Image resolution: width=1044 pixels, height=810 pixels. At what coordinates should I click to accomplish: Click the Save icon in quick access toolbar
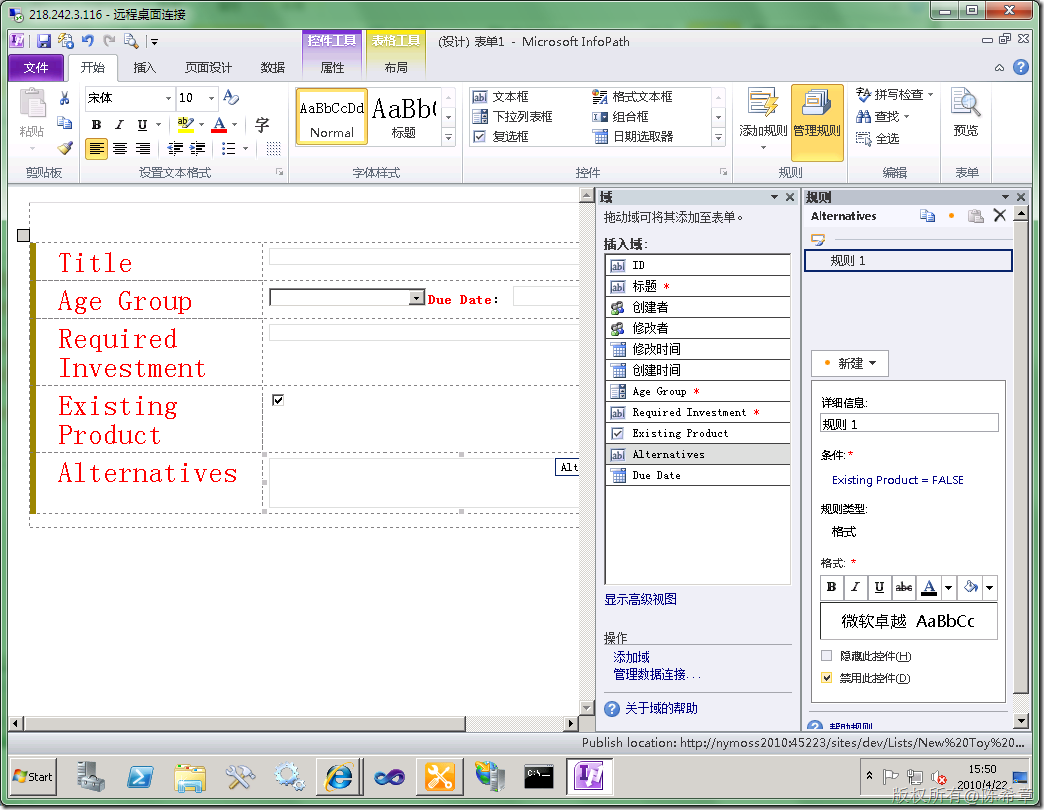click(x=44, y=41)
